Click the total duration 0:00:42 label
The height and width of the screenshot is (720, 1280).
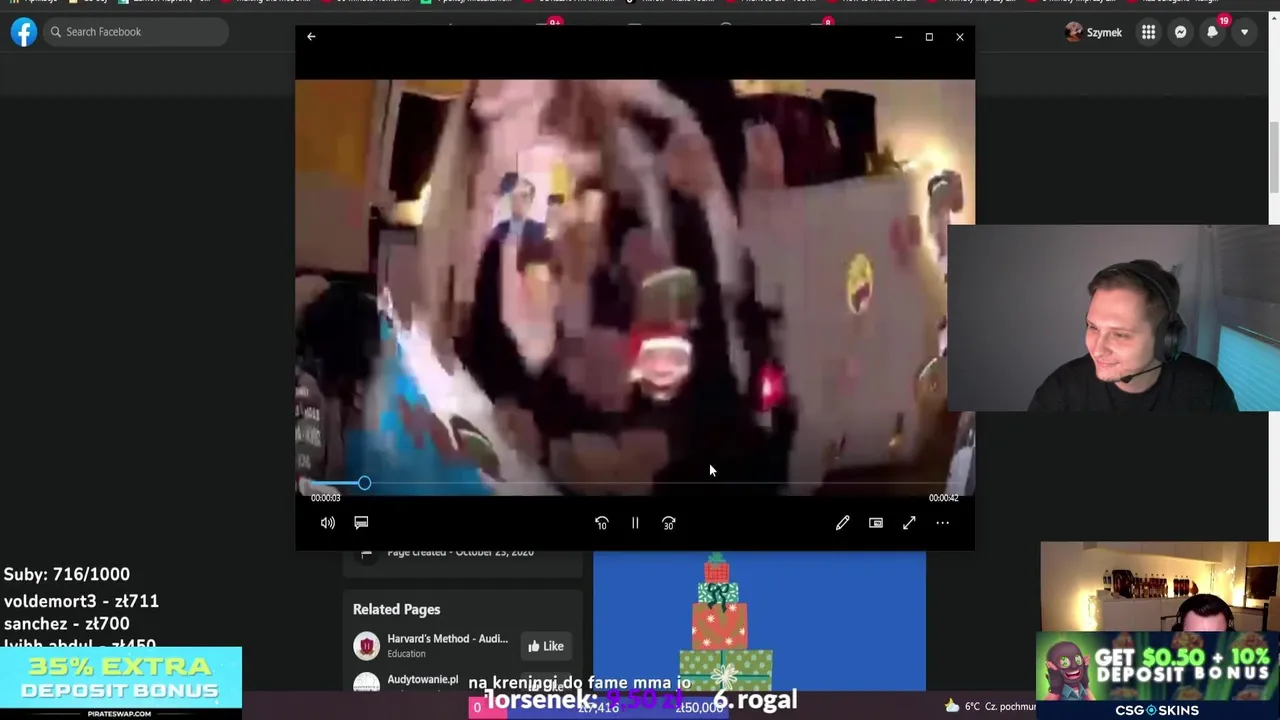(x=943, y=498)
